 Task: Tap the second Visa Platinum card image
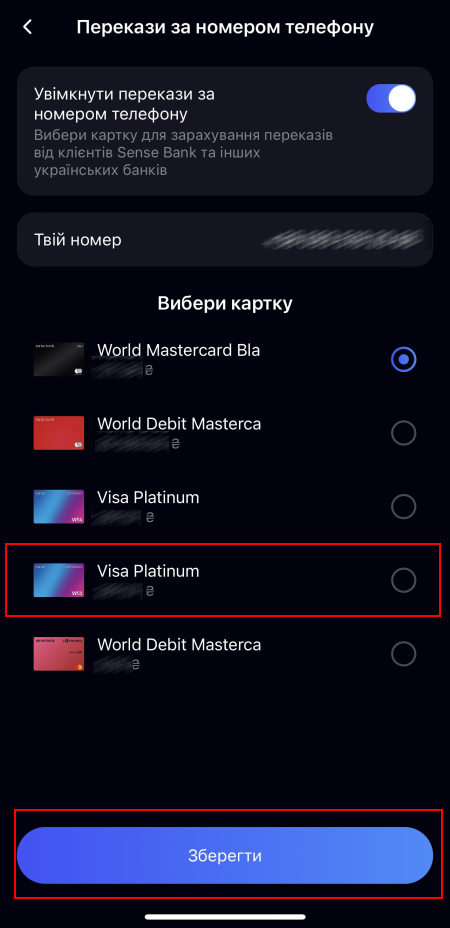tap(59, 580)
